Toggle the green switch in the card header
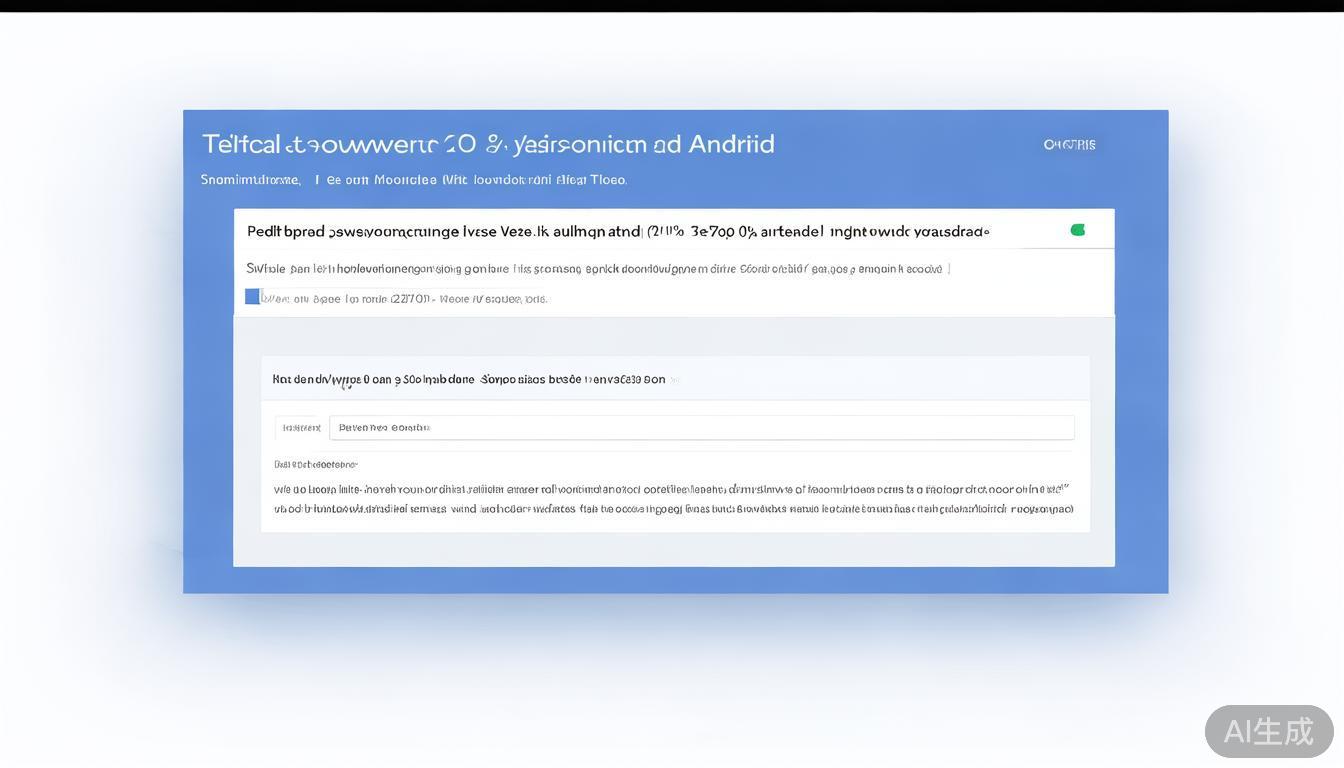The height and width of the screenshot is (768, 1344). [1077, 230]
